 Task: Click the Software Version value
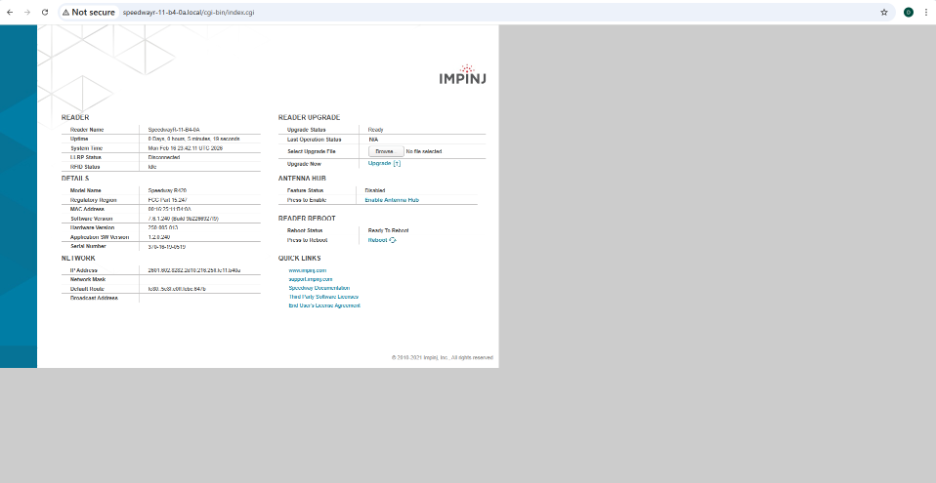(x=183, y=219)
